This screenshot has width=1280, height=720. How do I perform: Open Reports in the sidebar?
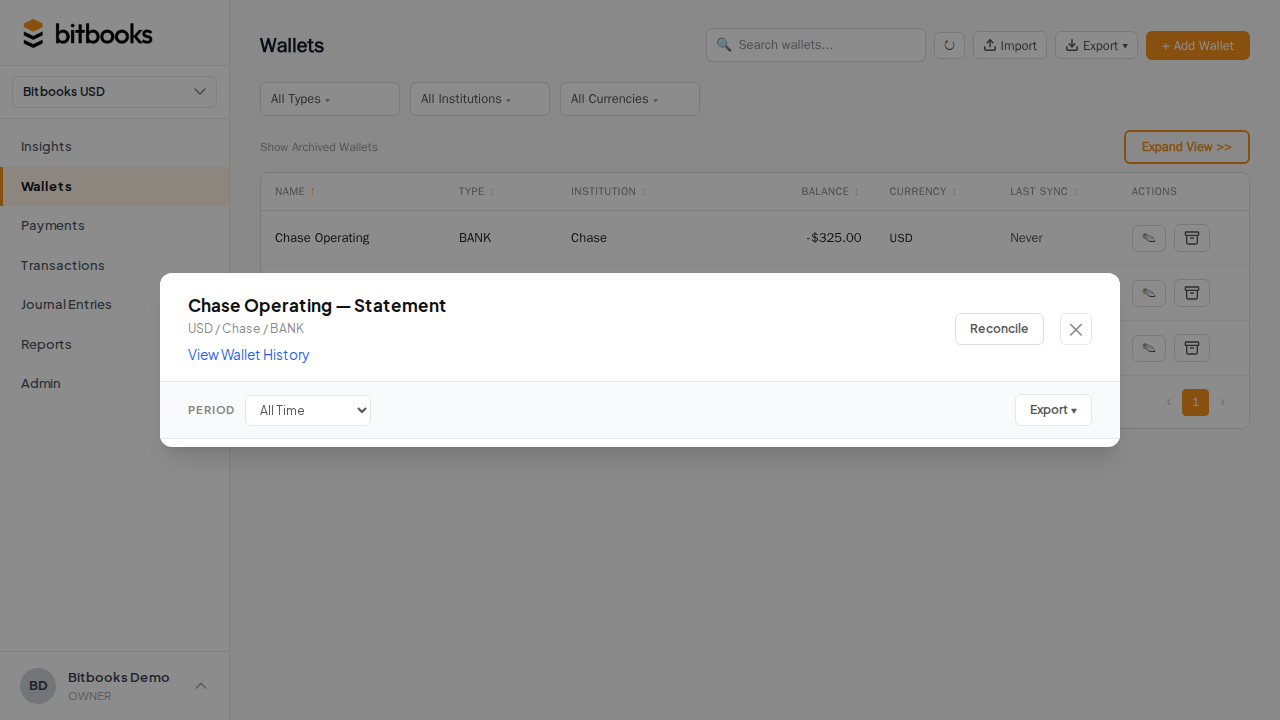click(x=46, y=345)
